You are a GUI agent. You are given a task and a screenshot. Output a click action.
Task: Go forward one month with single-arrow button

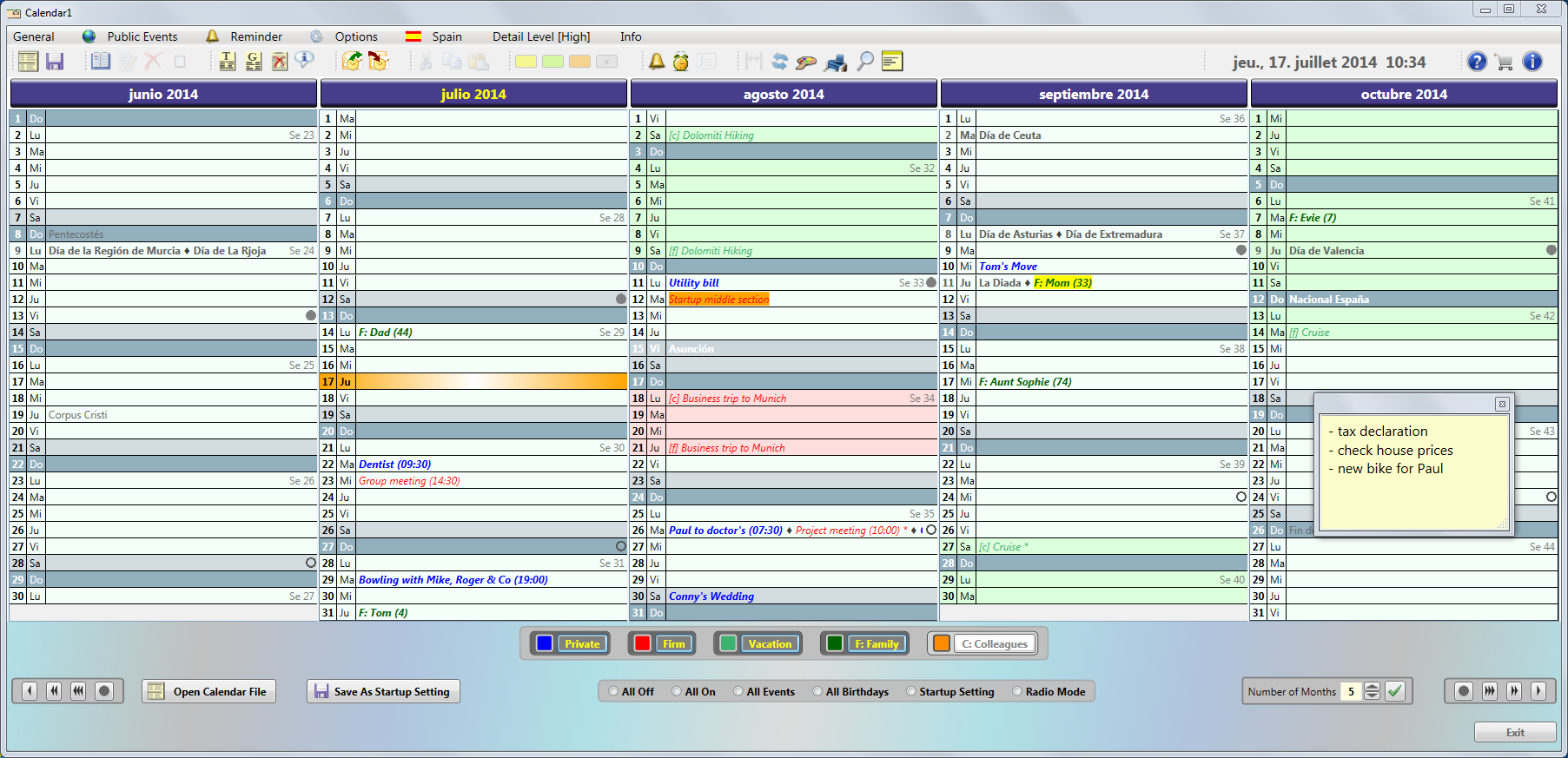tap(1538, 691)
